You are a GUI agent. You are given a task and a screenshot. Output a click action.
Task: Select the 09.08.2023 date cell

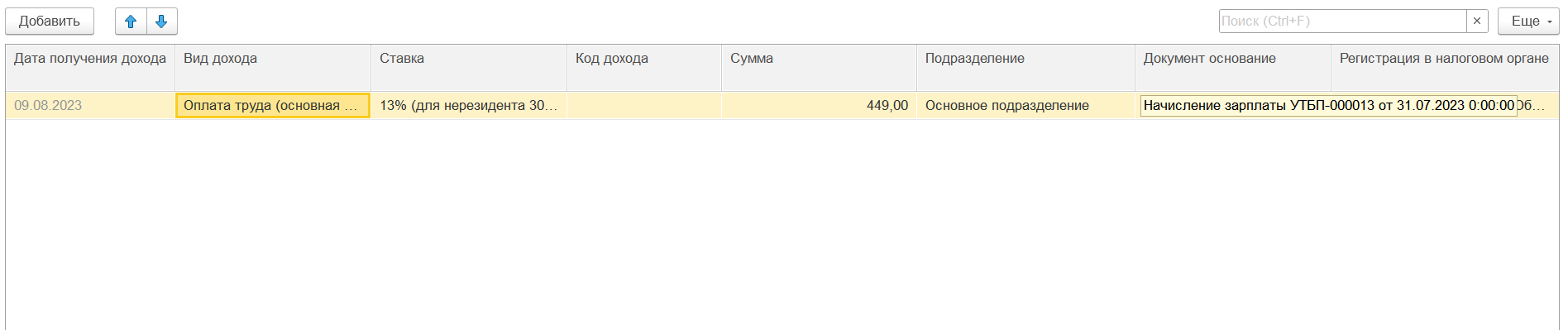coord(90,106)
